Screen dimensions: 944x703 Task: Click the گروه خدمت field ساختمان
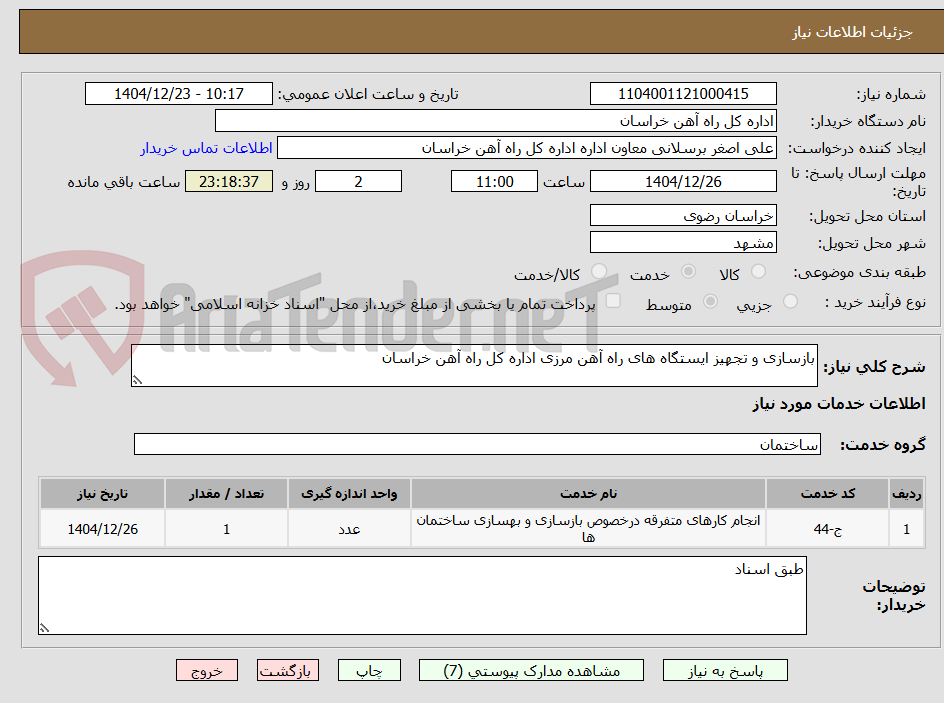[477, 444]
